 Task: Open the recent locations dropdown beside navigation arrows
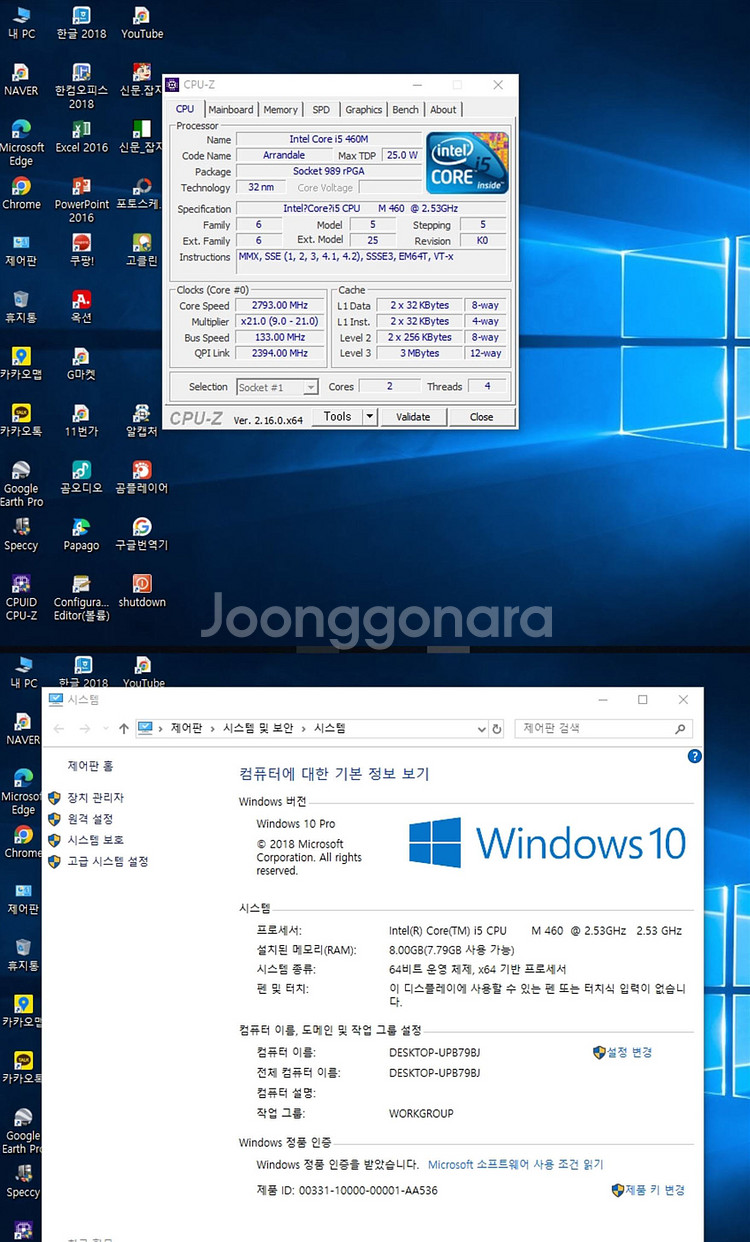[x=104, y=729]
